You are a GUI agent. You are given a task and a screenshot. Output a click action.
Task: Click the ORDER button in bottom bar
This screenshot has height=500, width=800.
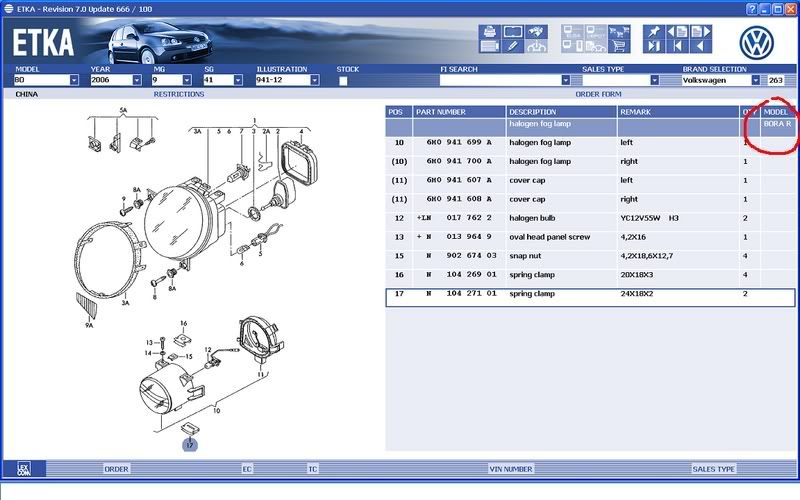tap(117, 468)
